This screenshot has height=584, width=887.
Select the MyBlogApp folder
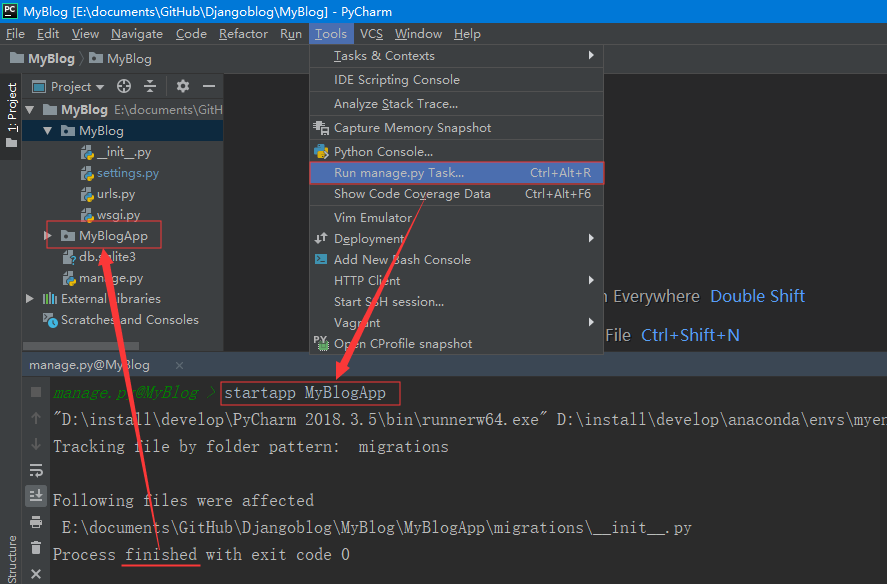click(x=105, y=235)
